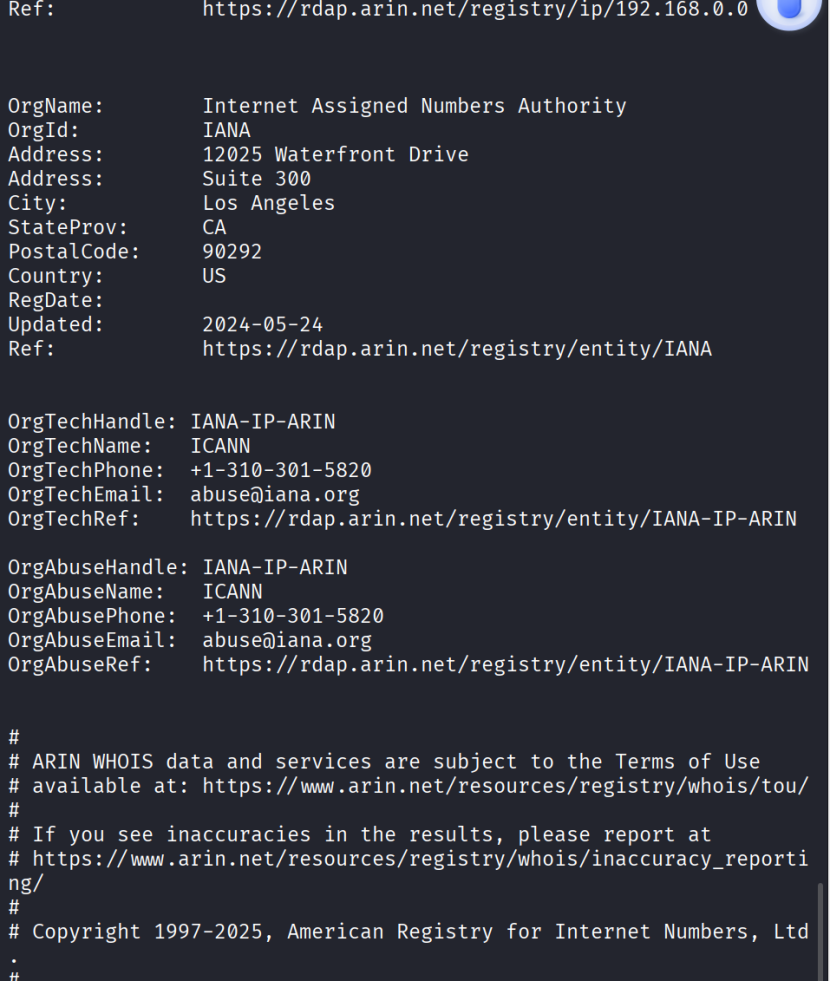Click the Copyright 1997-2025 line
This screenshot has height=981, width=830.
[x=420, y=931]
